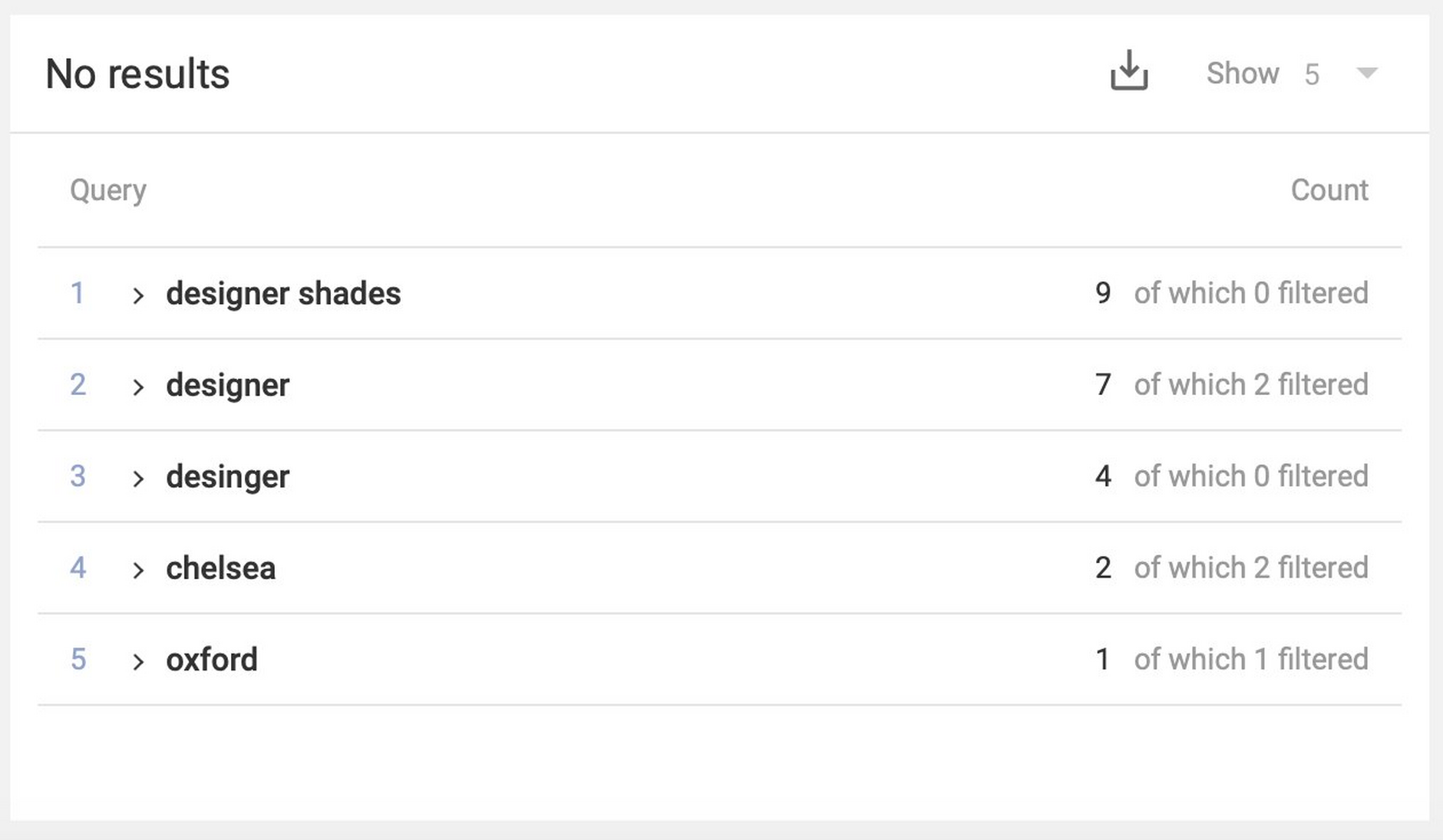
Task: Open the 'oxford' query entry
Action: point(212,660)
